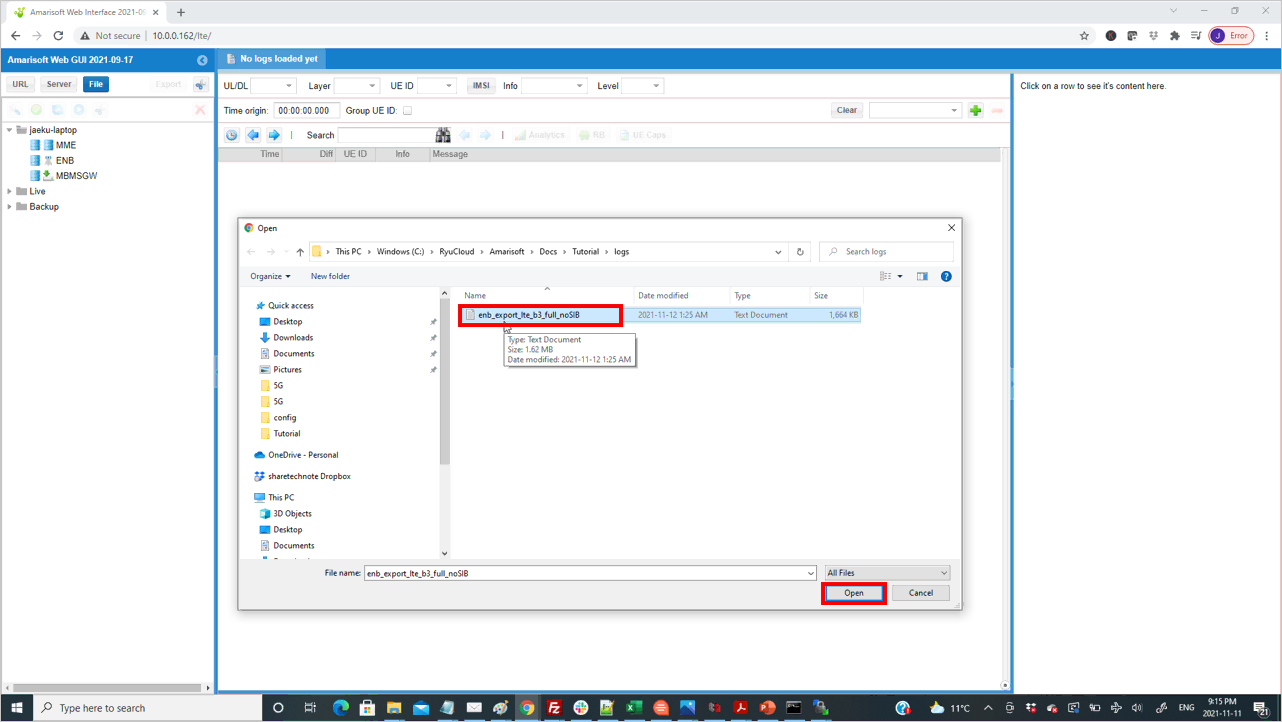Open Excel from the taskbar
This screenshot has height=722, width=1282.
[633, 708]
